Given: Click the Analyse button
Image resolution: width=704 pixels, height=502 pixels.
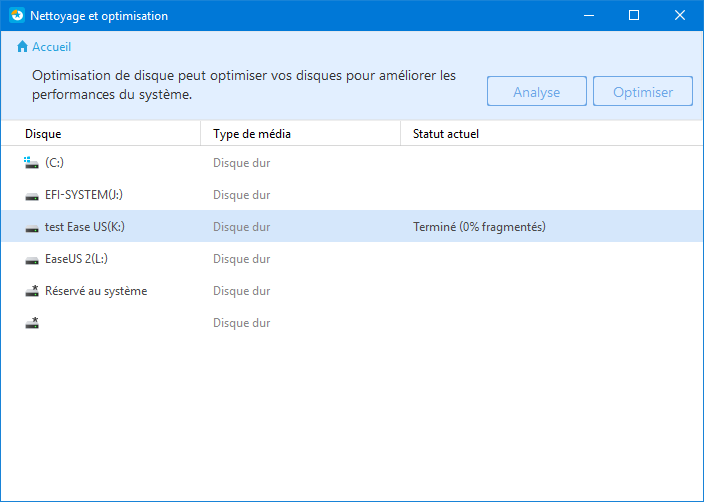Looking at the screenshot, I should (537, 92).
